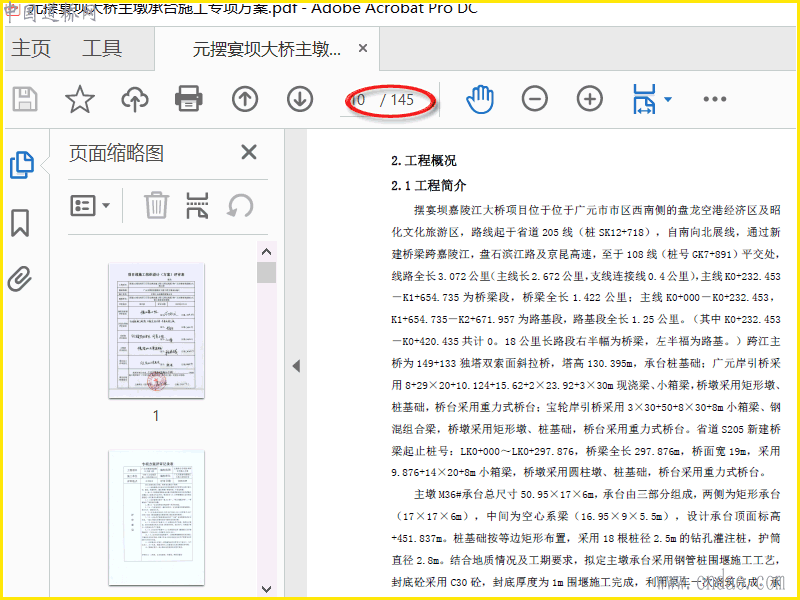This screenshot has width=800, height=600.
Task: Zoom out with the minus icon
Action: point(535,99)
